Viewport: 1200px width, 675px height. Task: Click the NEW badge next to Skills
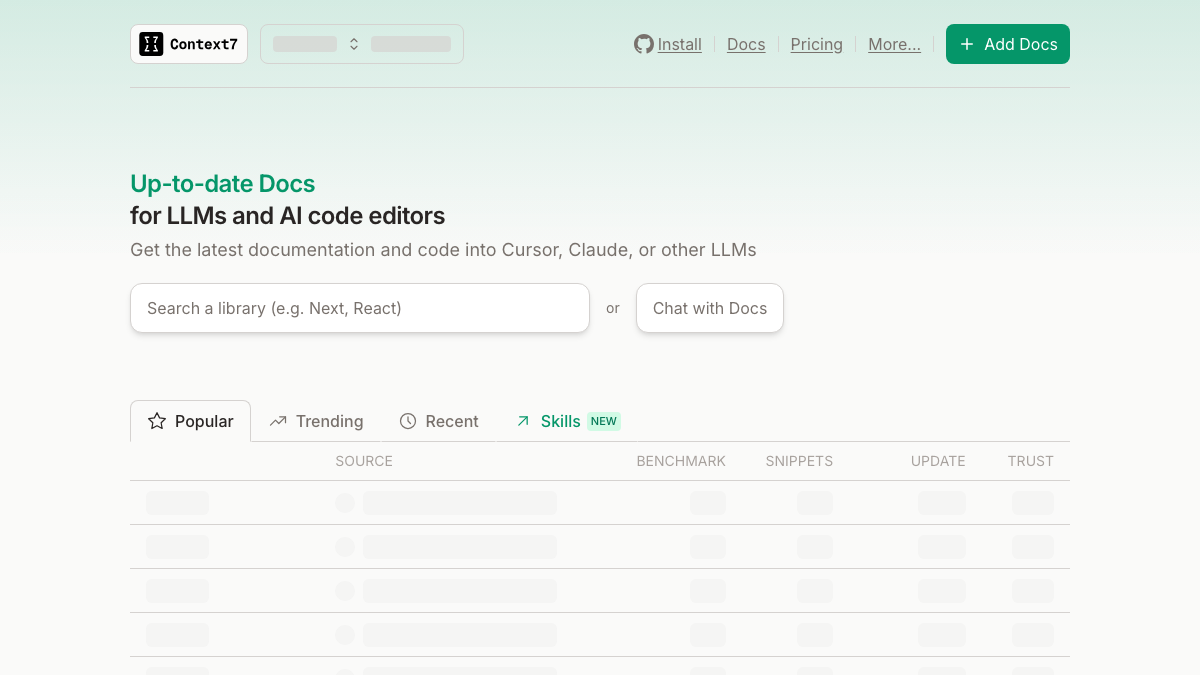point(604,421)
